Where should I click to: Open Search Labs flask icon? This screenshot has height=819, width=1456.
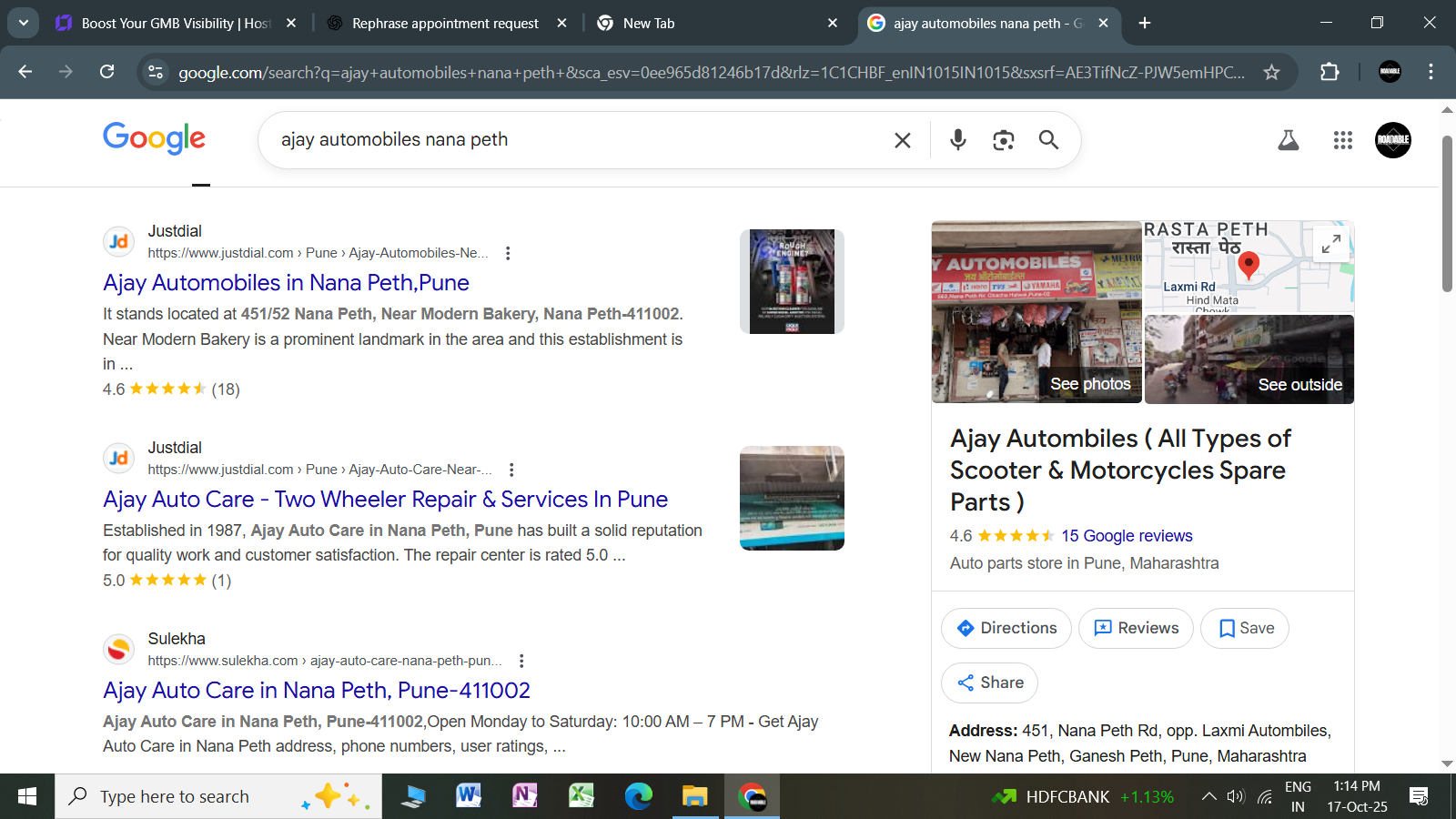point(1289,140)
